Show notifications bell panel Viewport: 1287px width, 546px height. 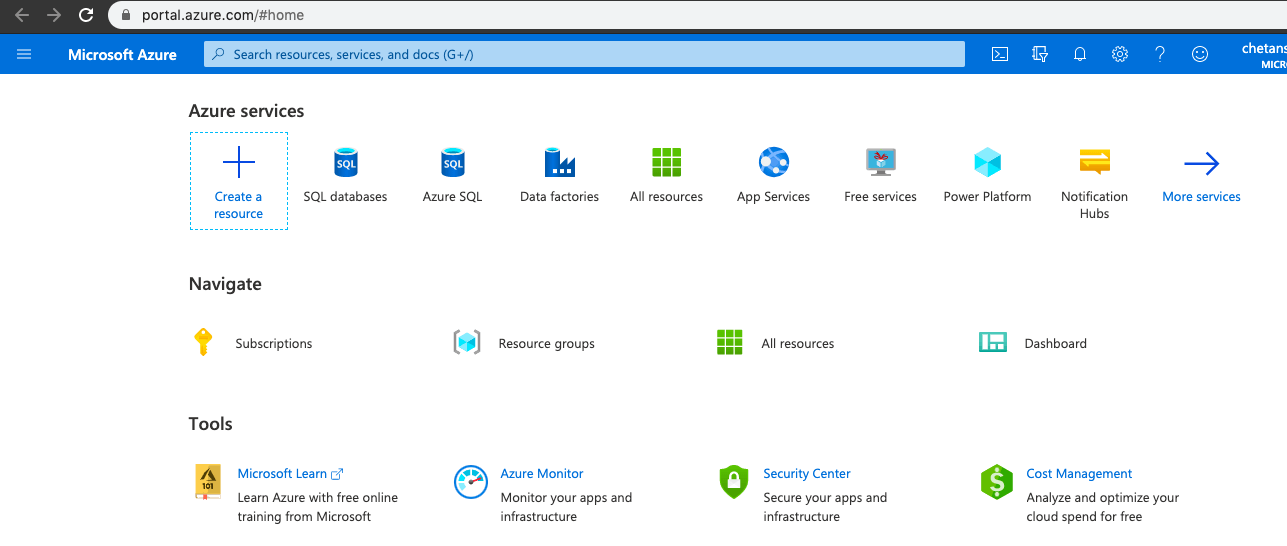(x=1080, y=54)
